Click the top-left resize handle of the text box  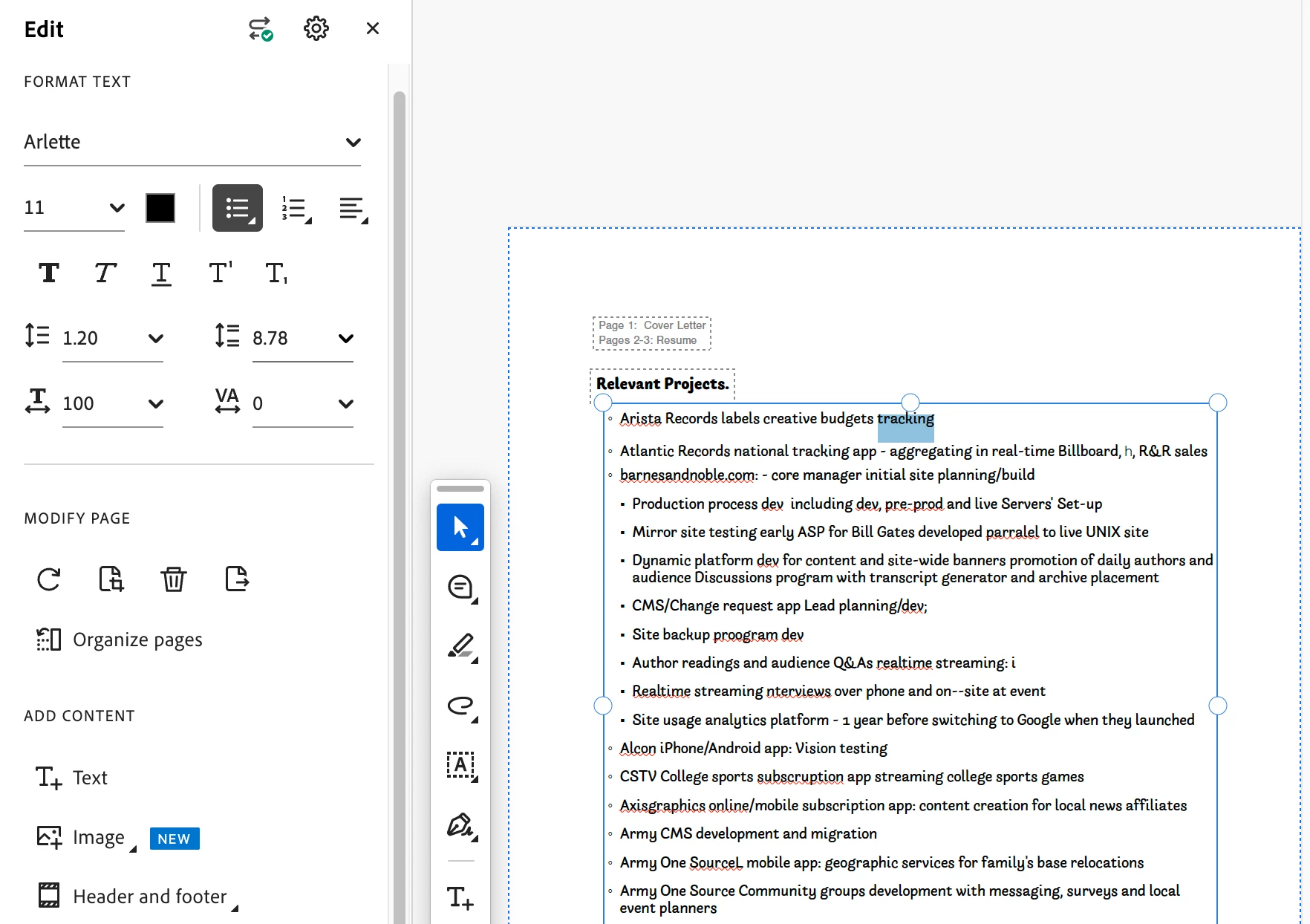coord(603,403)
